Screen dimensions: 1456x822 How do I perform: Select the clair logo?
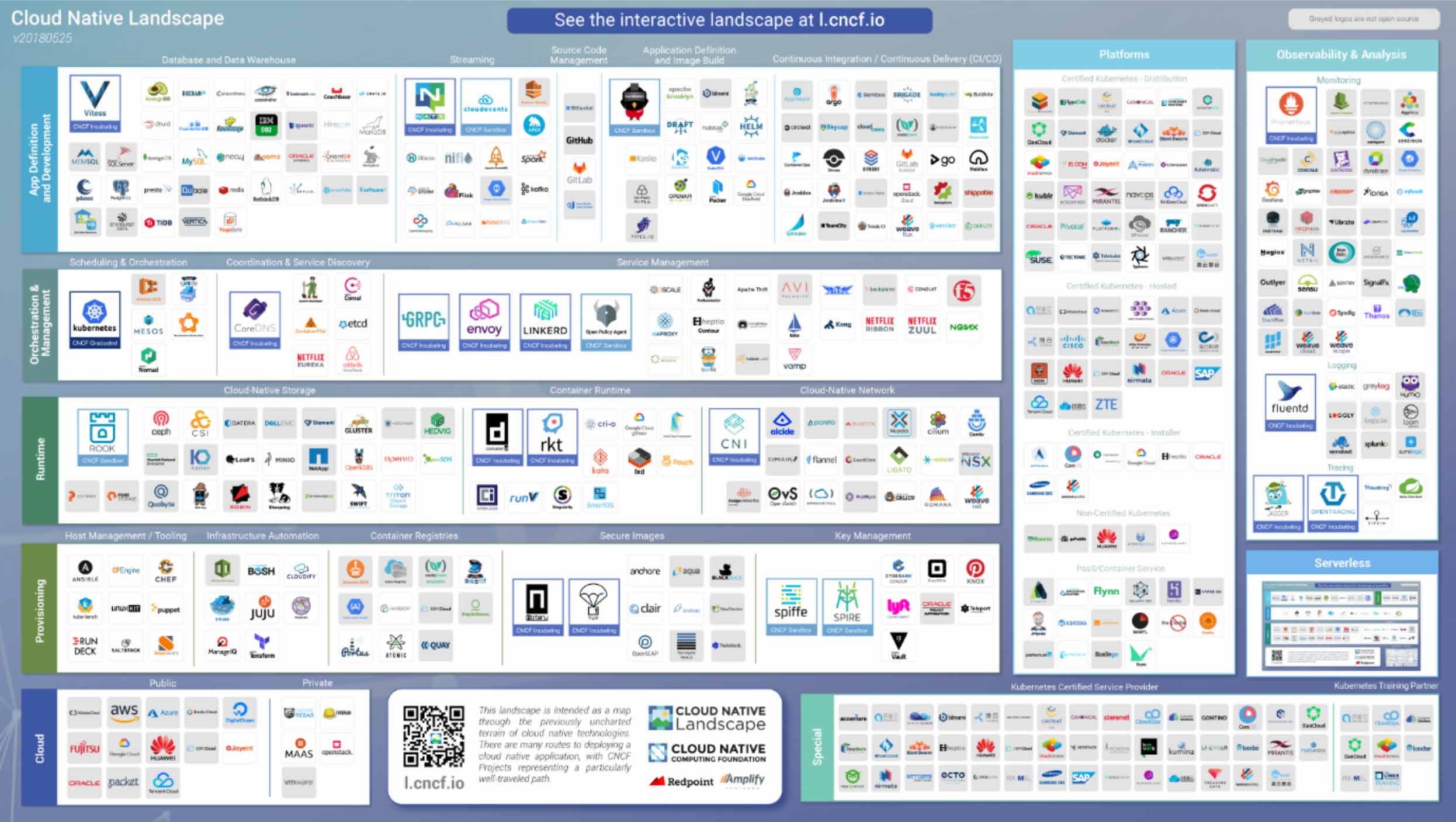[645, 608]
